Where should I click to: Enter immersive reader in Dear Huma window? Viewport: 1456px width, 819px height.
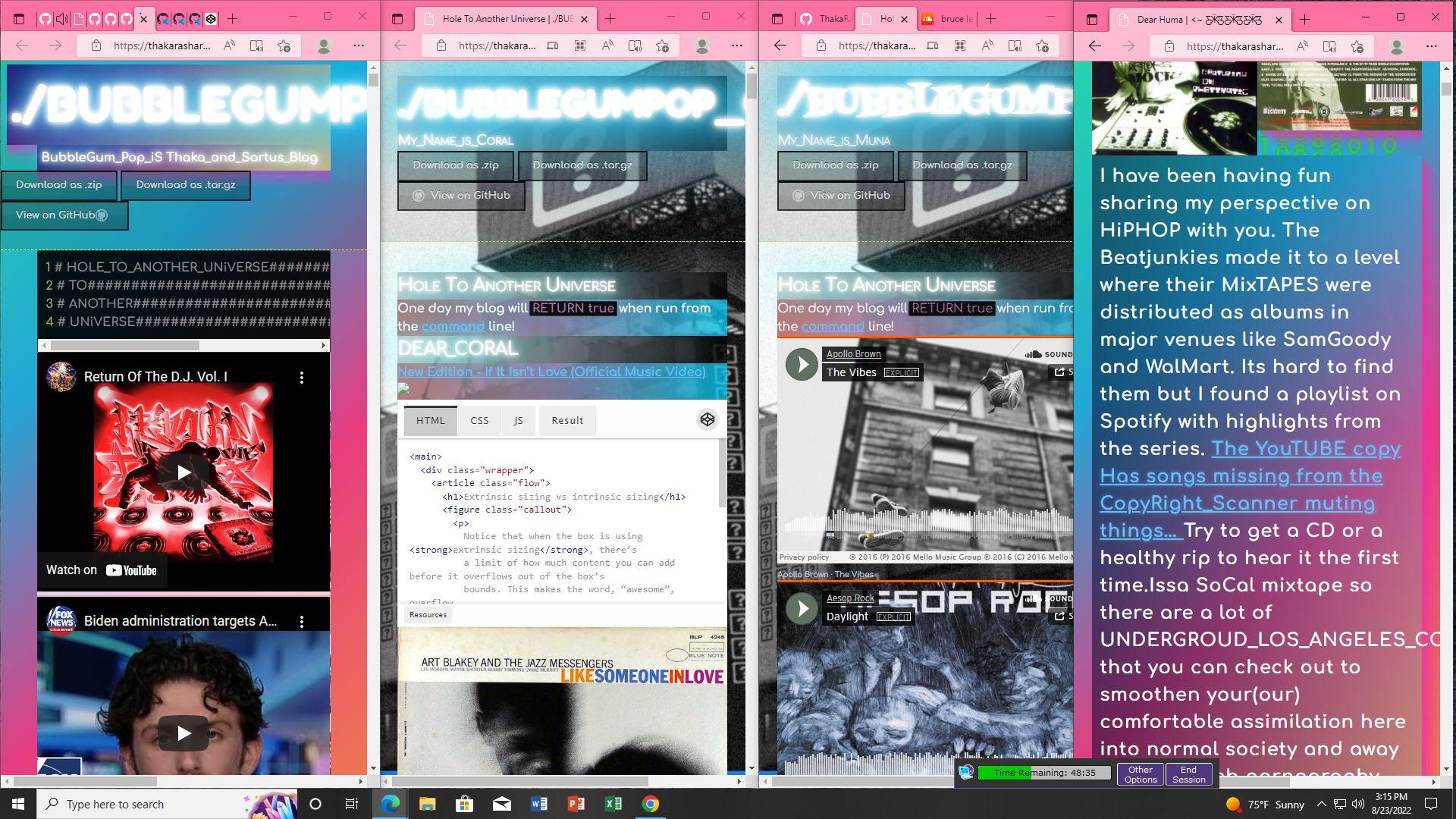tap(1329, 46)
